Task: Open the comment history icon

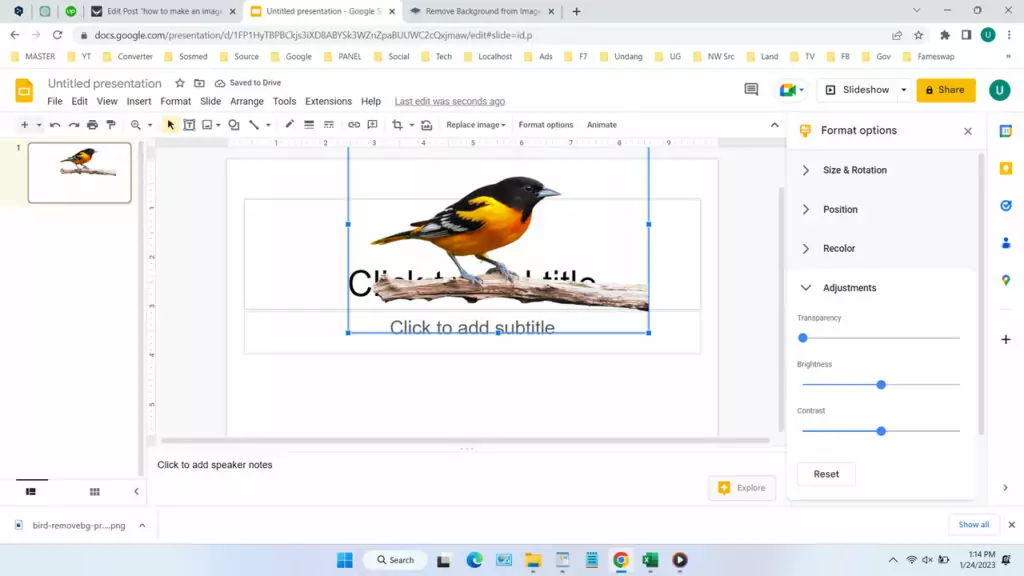Action: coord(751,89)
